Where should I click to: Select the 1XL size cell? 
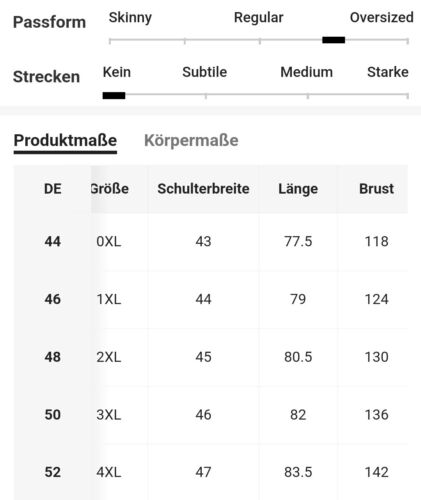(109, 299)
